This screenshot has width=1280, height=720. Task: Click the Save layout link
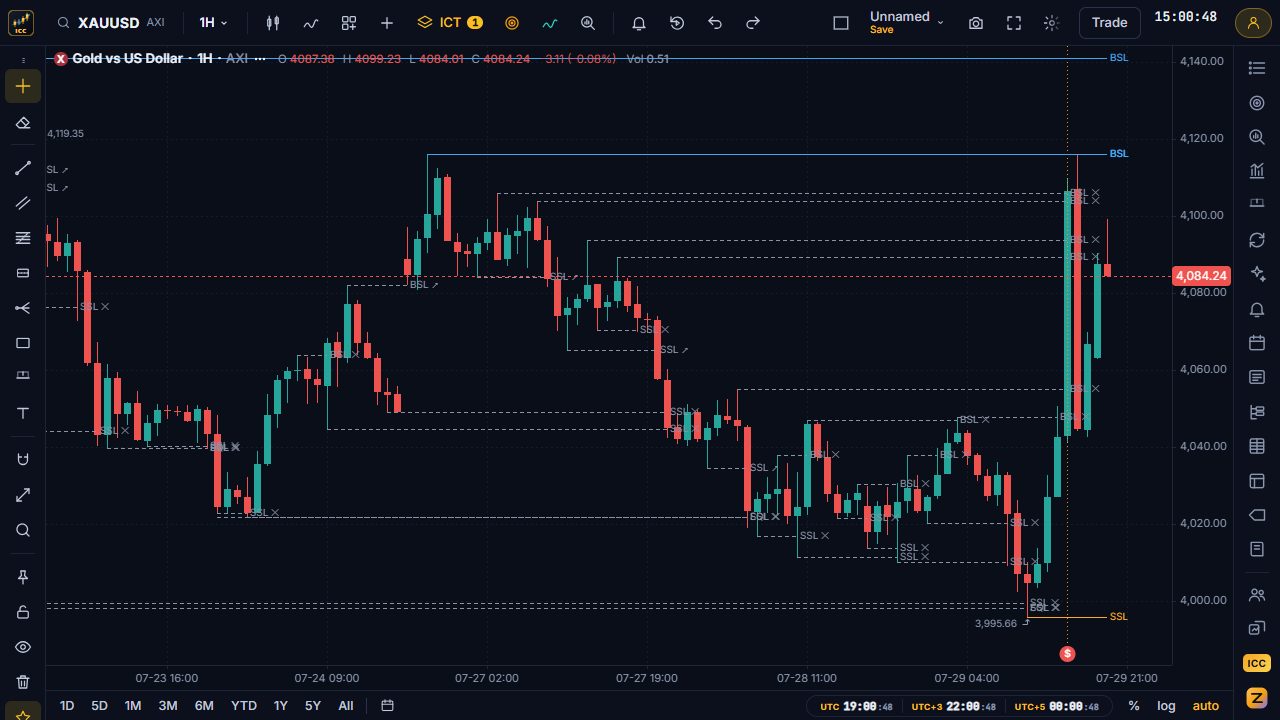(881, 30)
